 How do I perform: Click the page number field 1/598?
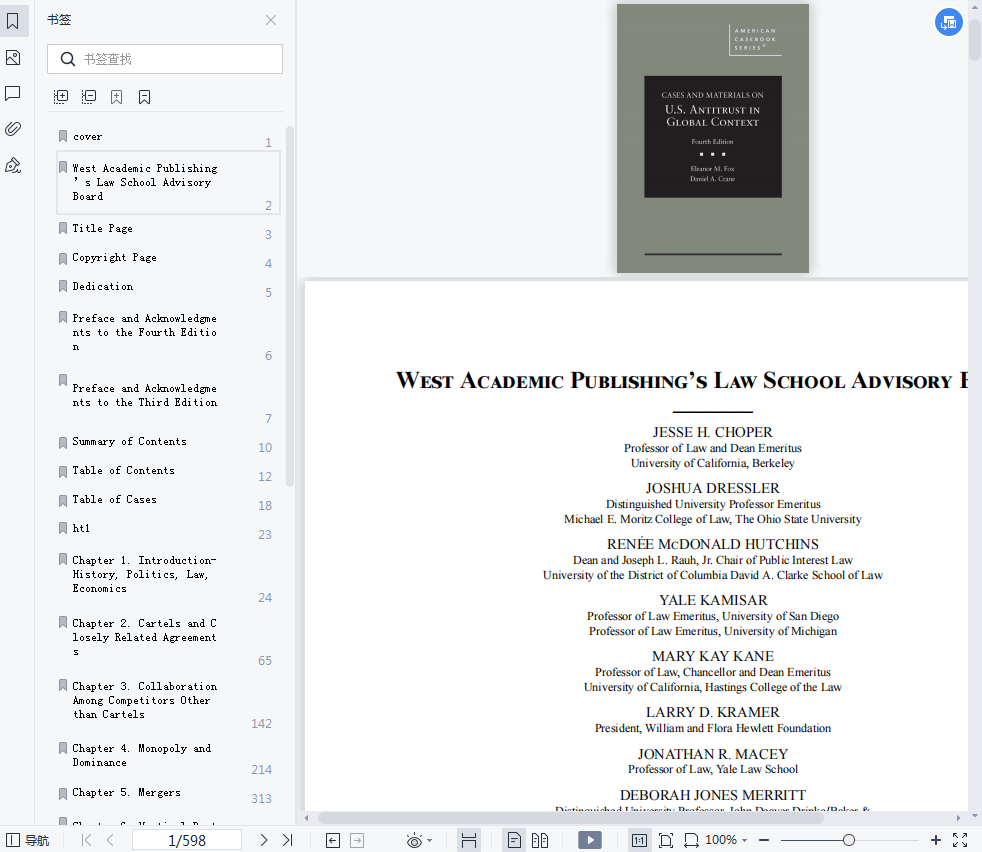[x=187, y=840]
